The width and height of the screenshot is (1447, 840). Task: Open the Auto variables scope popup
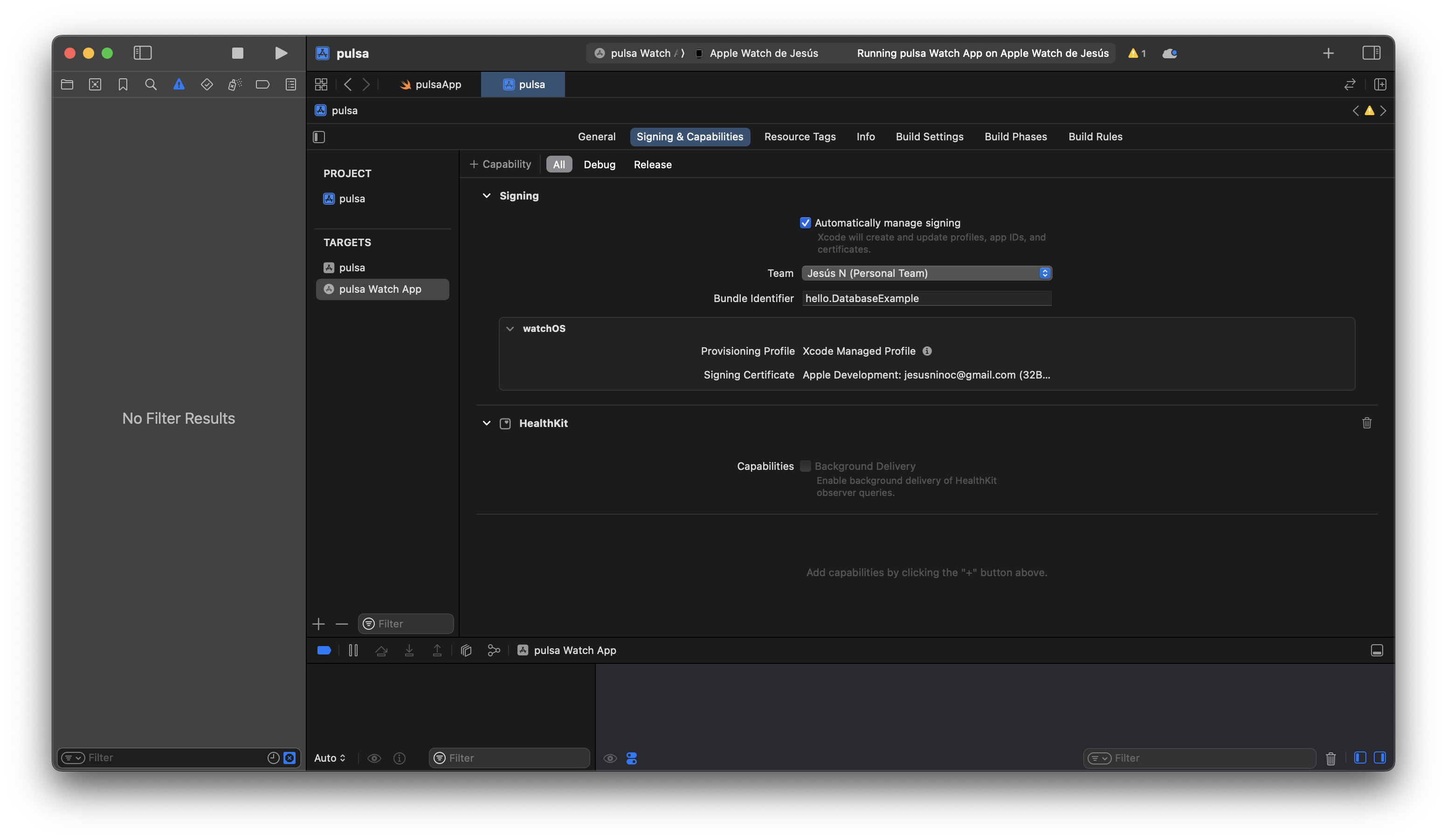click(330, 758)
